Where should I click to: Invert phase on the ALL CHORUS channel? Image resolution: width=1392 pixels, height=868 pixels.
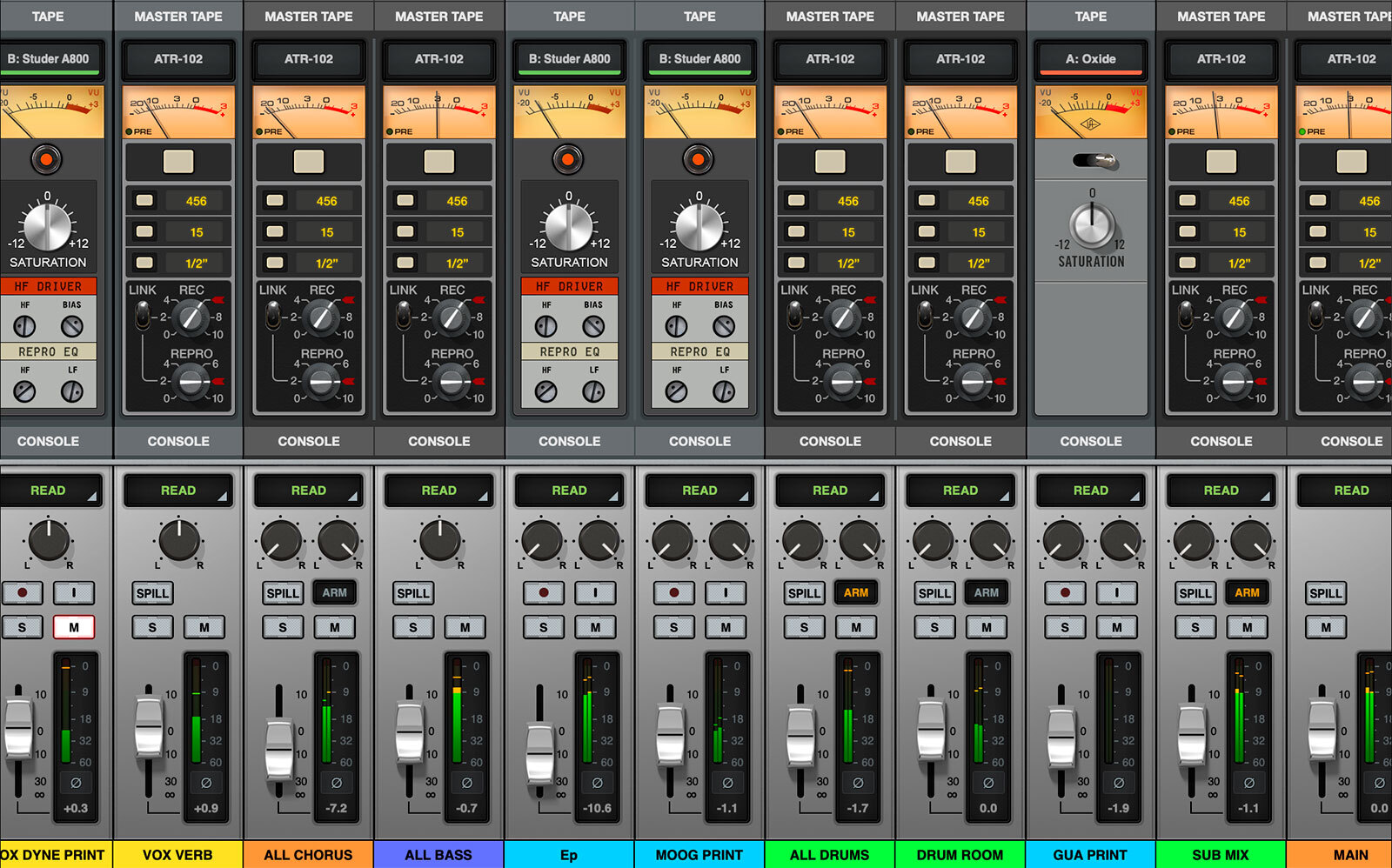[337, 783]
